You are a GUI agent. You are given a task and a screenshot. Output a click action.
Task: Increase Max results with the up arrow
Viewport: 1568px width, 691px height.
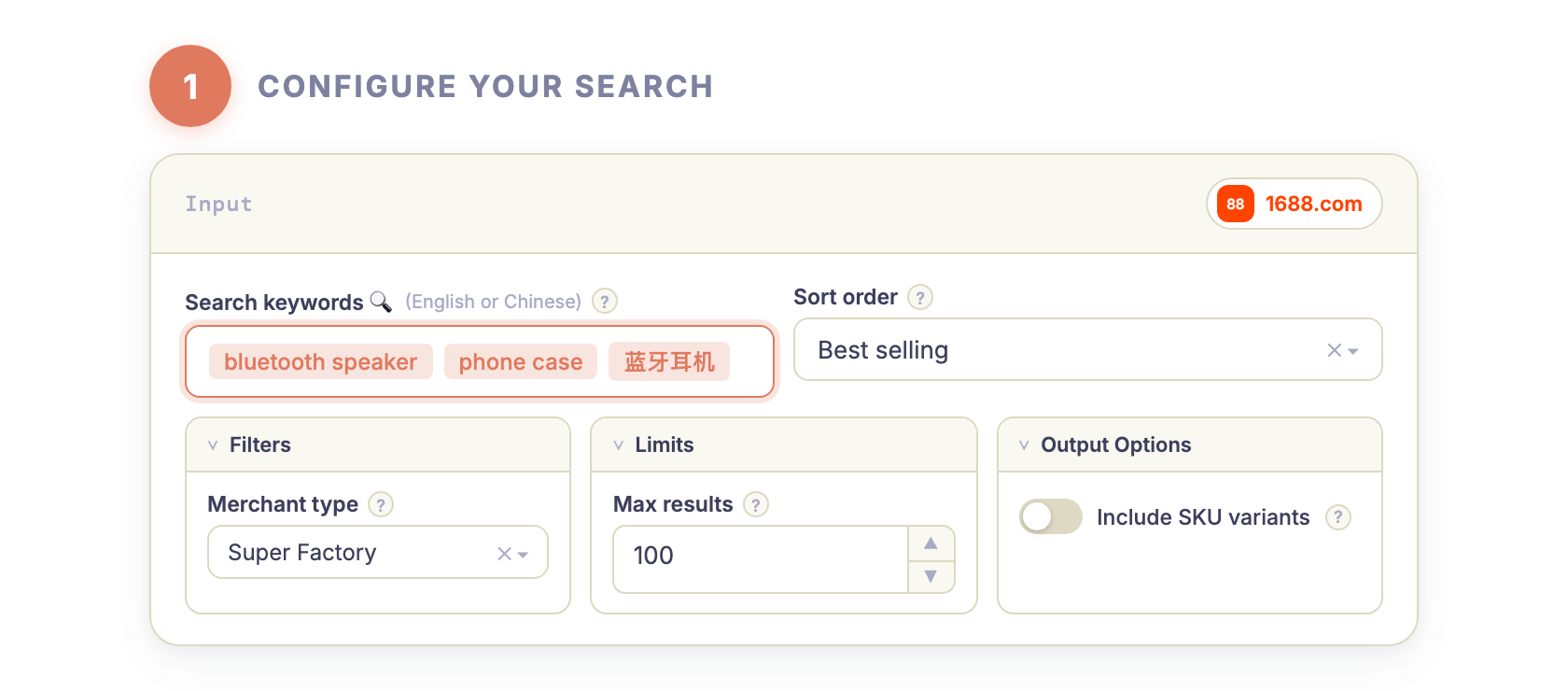[x=931, y=543]
